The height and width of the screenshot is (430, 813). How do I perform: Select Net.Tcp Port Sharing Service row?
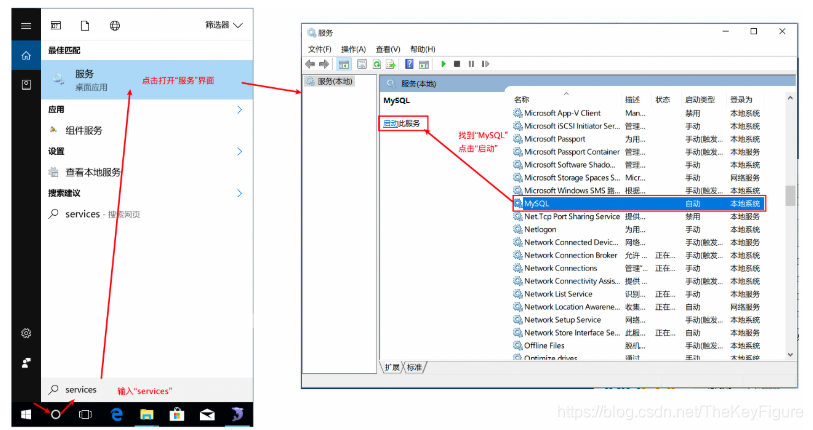click(639, 216)
